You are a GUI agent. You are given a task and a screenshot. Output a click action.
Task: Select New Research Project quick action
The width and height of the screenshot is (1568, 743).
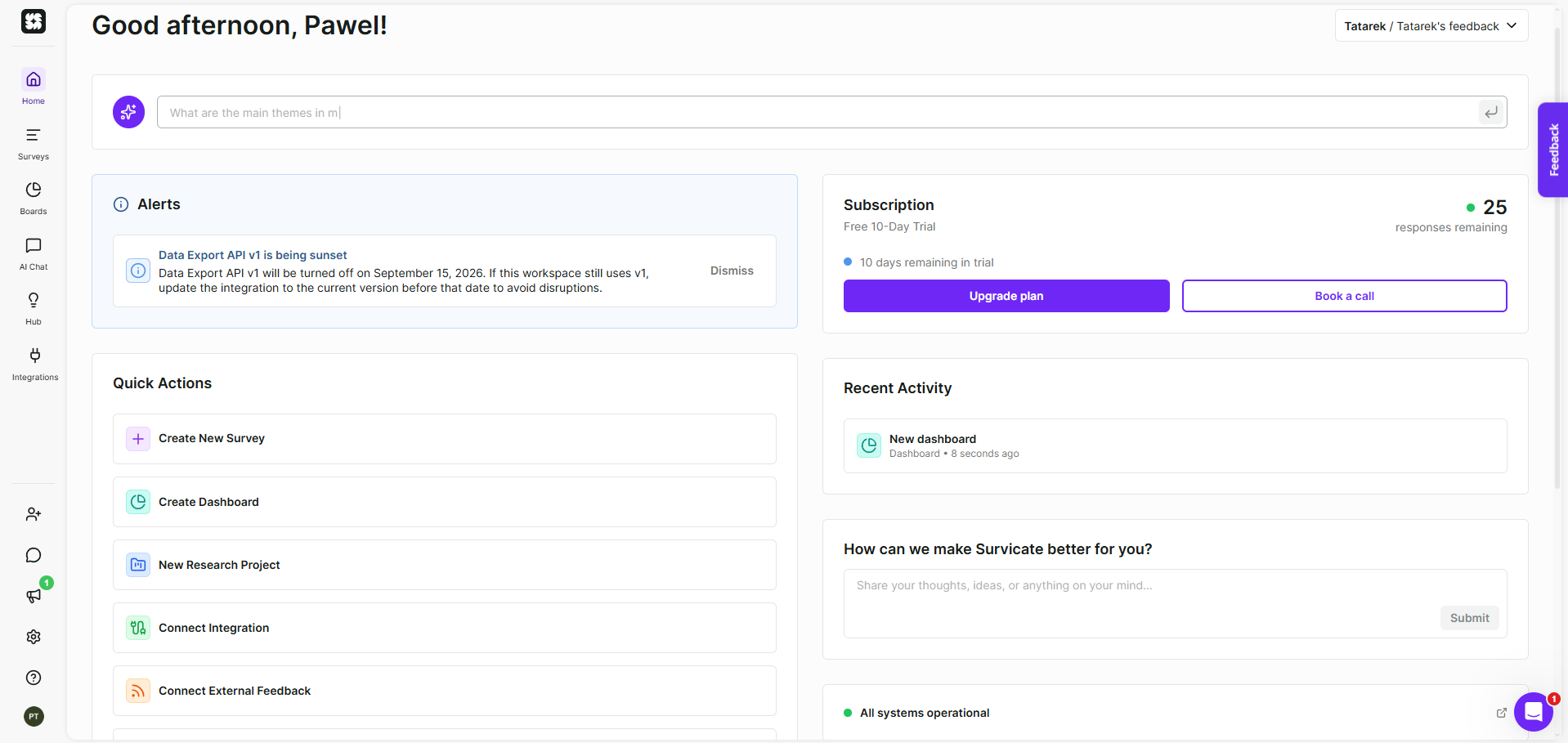point(445,565)
